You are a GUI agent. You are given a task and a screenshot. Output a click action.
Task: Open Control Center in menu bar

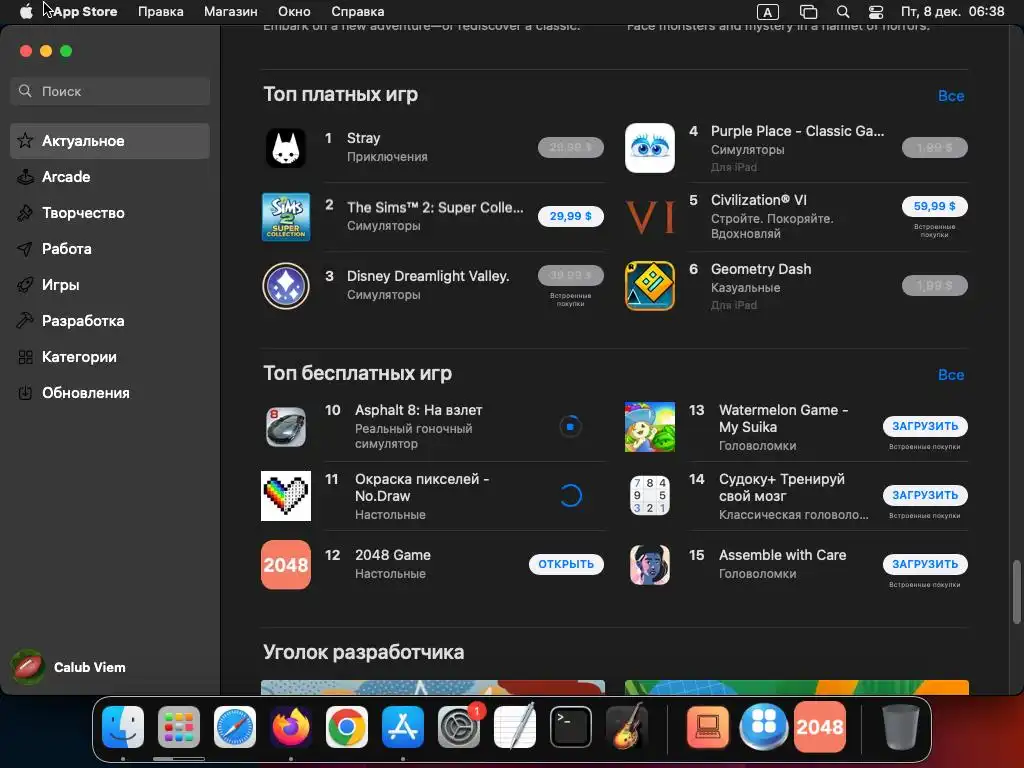tap(876, 12)
